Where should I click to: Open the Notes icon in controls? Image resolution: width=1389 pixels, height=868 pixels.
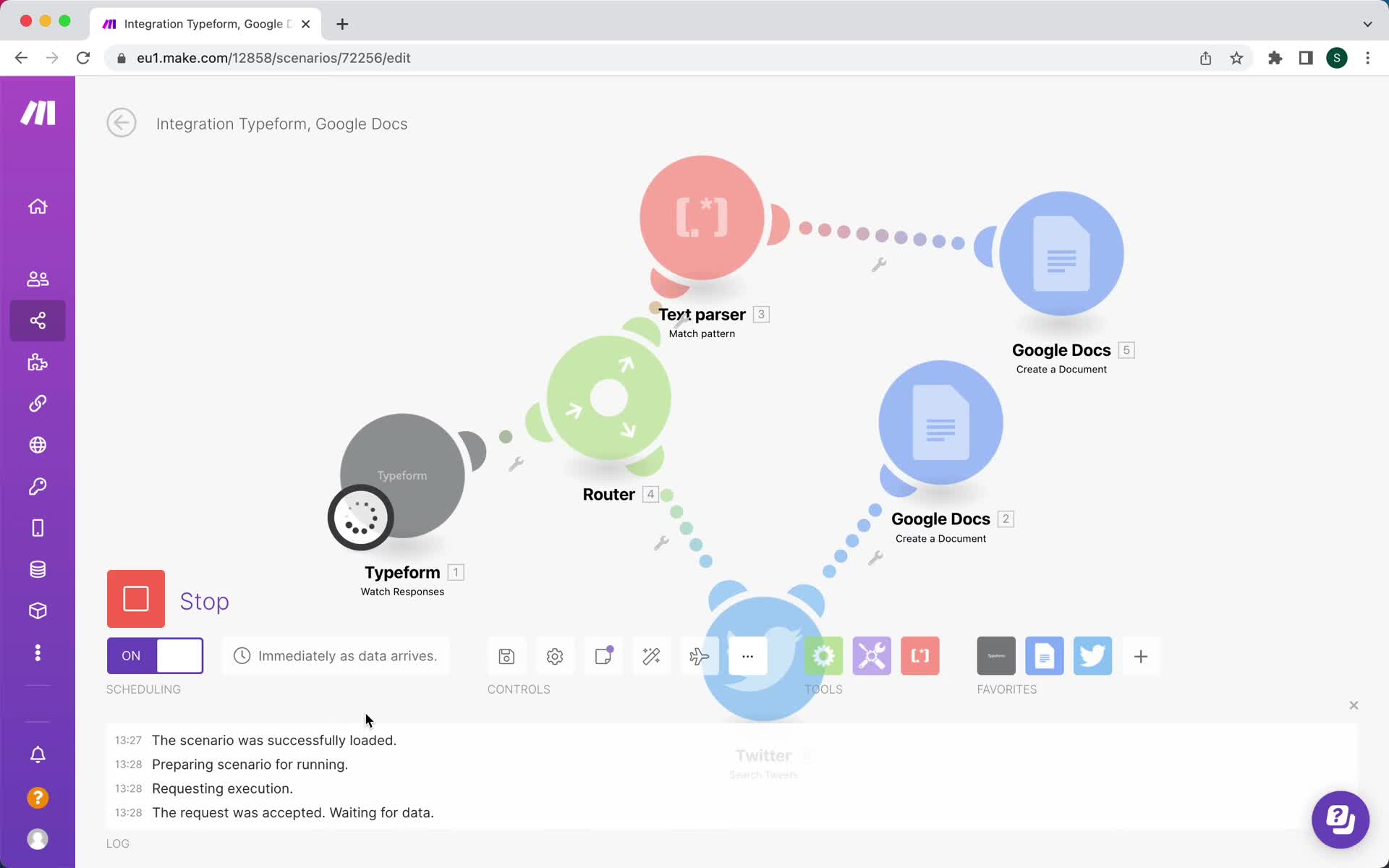pyautogui.click(x=603, y=656)
